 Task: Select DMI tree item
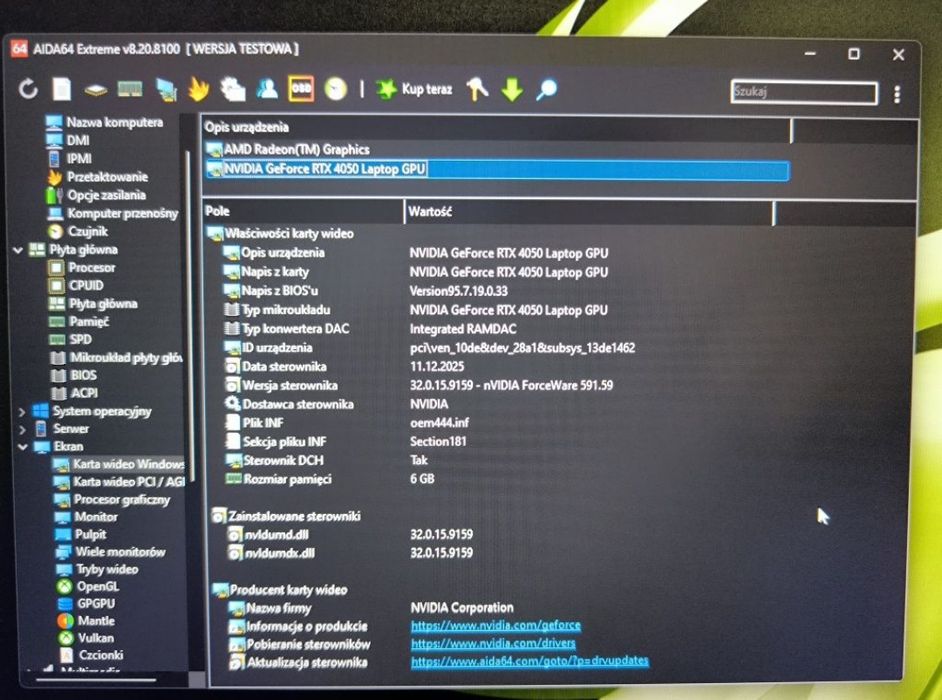tap(68, 140)
